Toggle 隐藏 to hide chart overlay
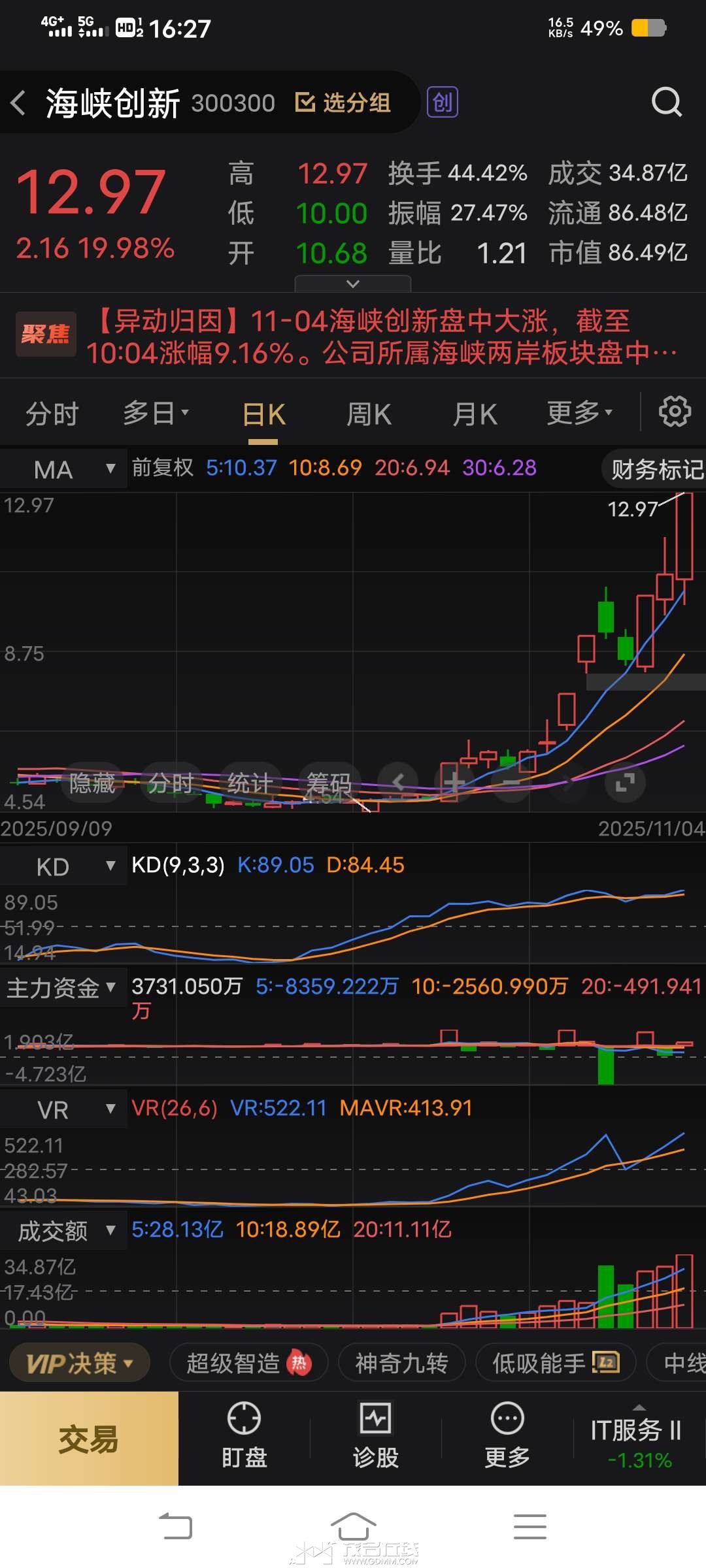706x1568 pixels. [92, 783]
